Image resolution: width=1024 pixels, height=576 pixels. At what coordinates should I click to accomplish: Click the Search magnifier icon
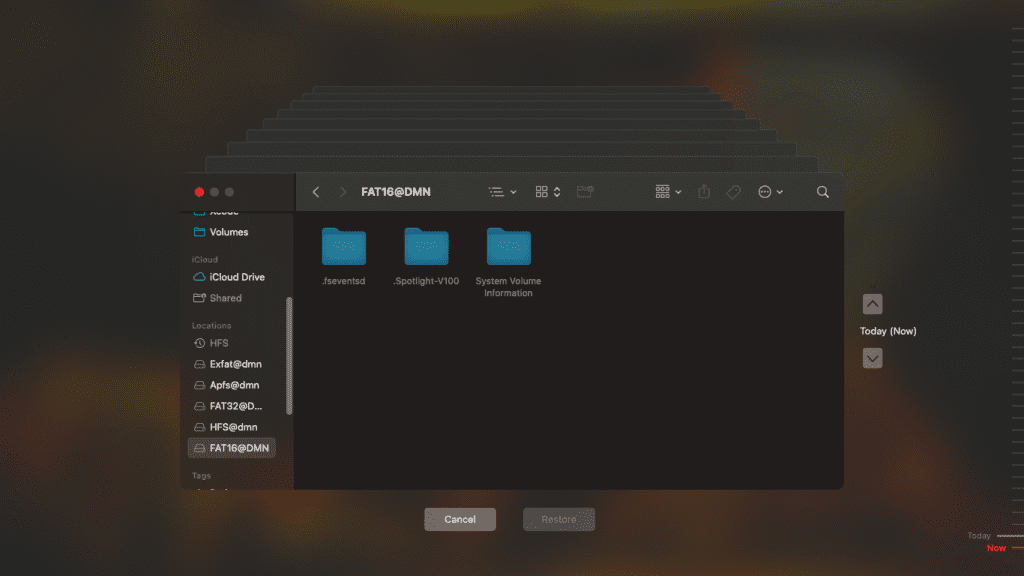823,192
